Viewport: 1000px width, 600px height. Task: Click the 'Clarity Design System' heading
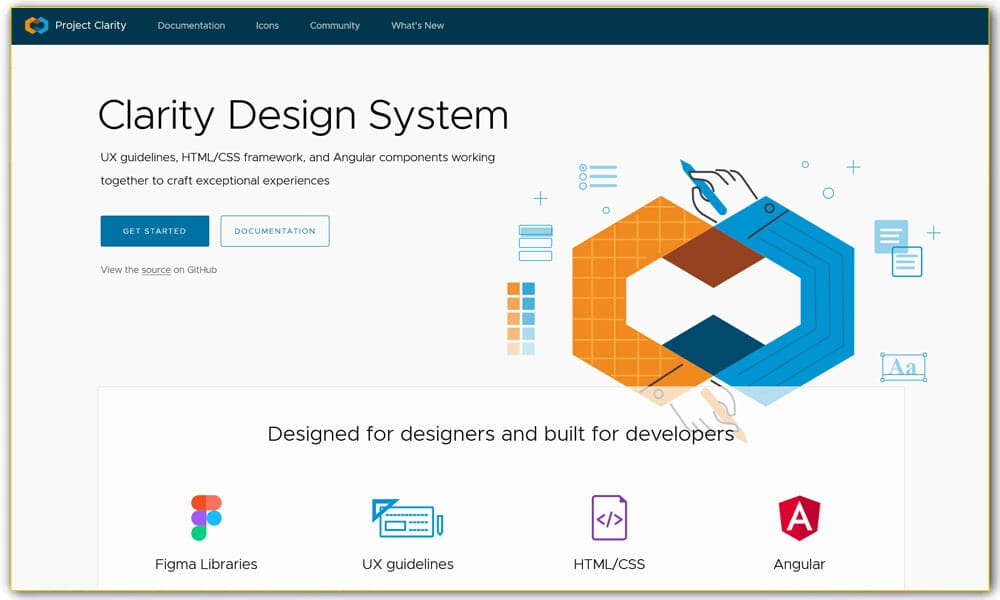coord(302,114)
